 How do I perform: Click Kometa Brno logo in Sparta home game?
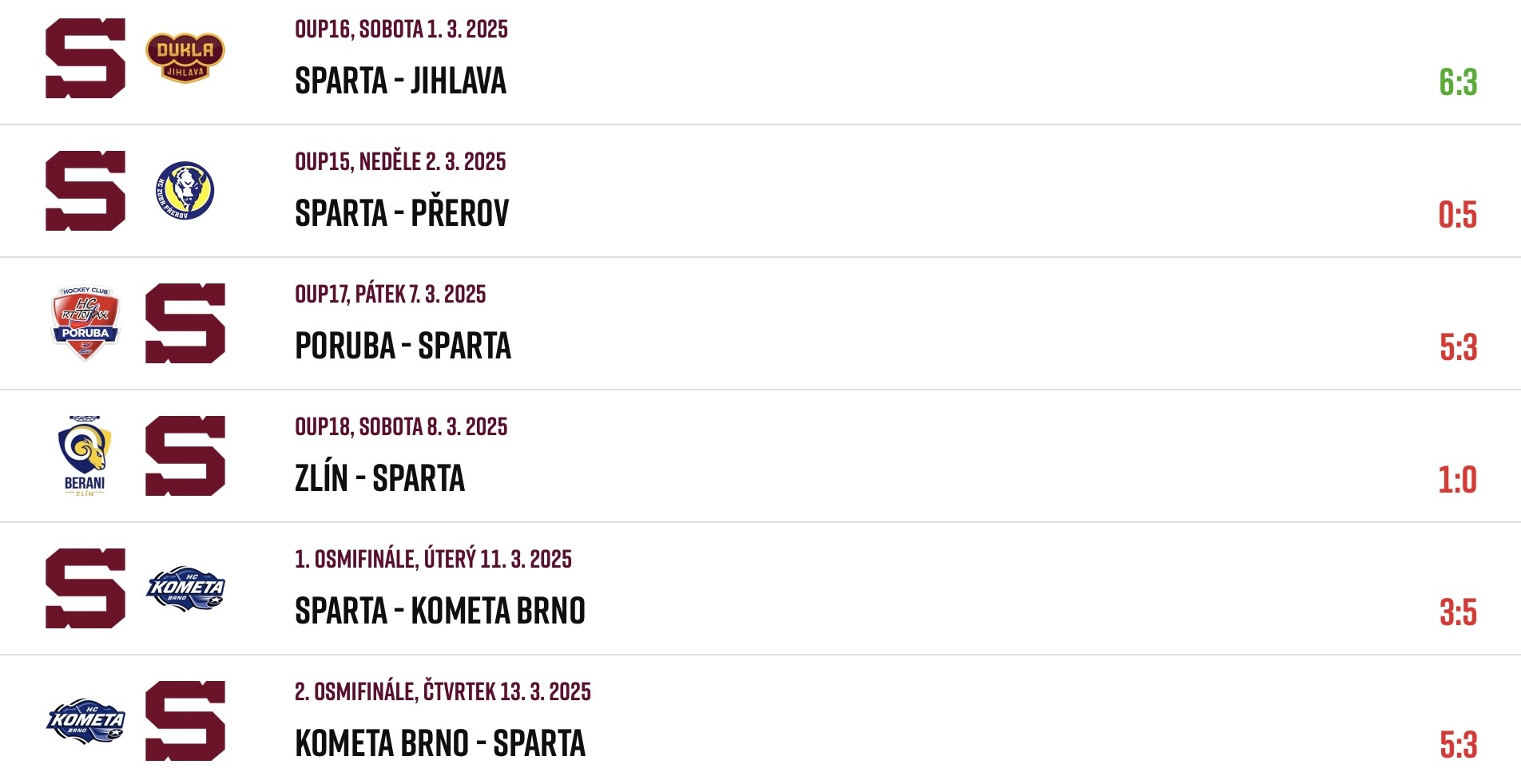coord(185,589)
